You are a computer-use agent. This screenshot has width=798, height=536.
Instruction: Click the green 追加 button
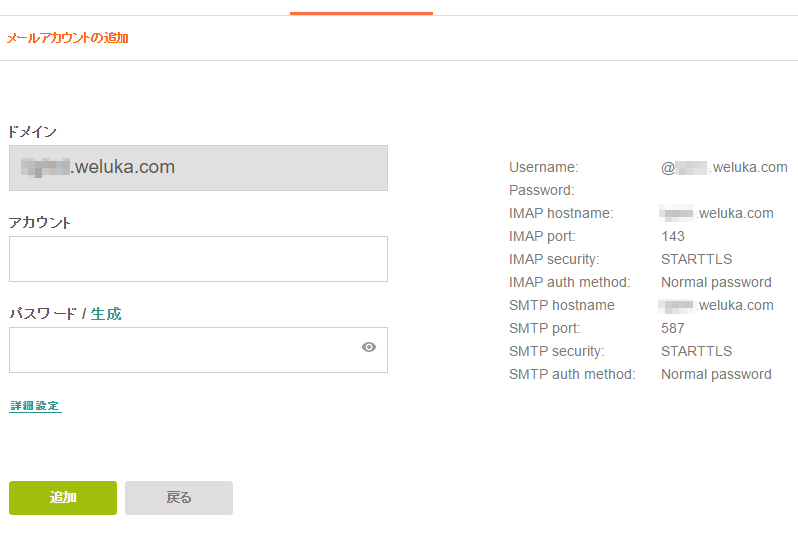pyautogui.click(x=63, y=498)
